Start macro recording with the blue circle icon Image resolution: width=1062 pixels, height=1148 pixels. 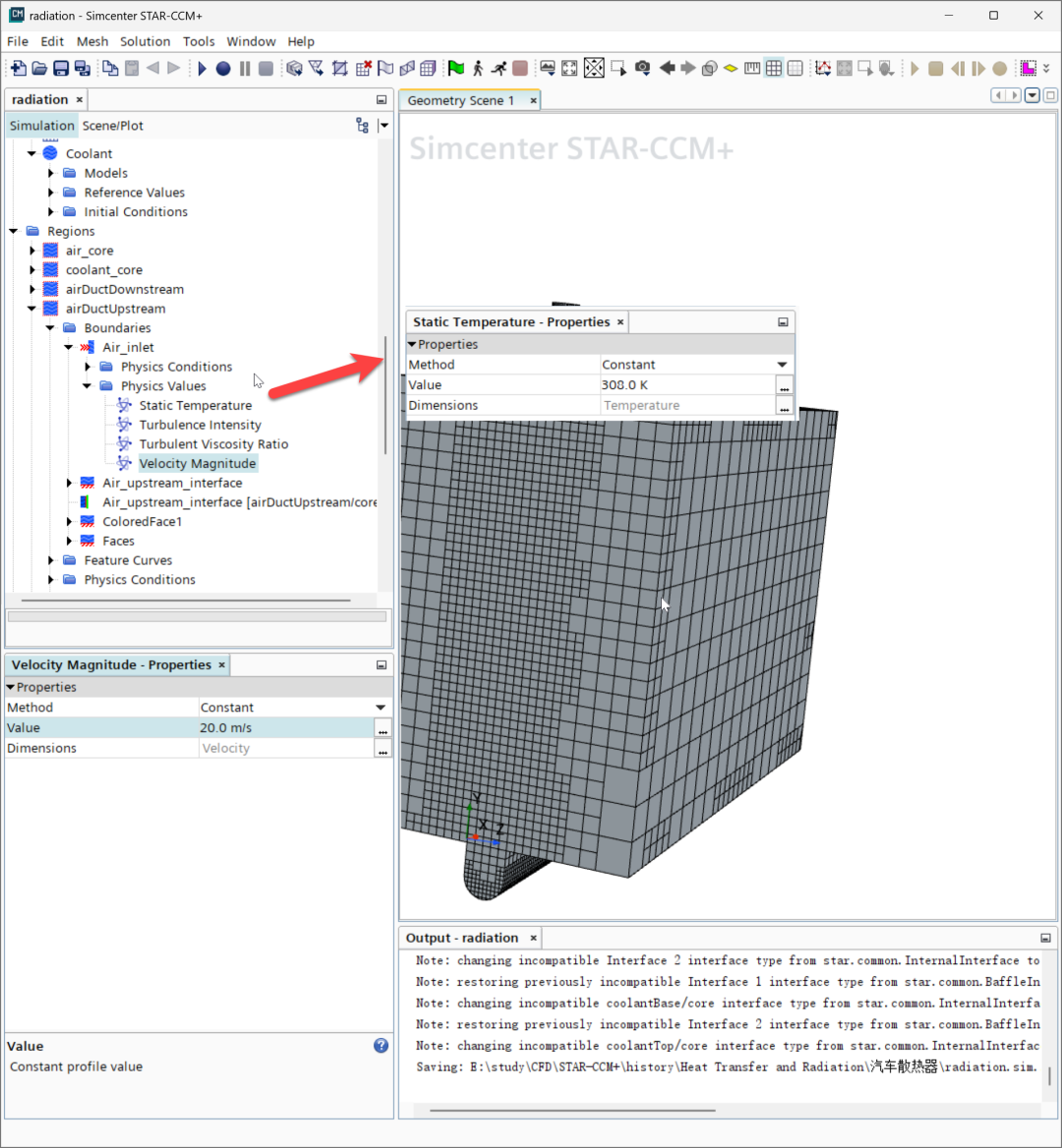pos(223,68)
